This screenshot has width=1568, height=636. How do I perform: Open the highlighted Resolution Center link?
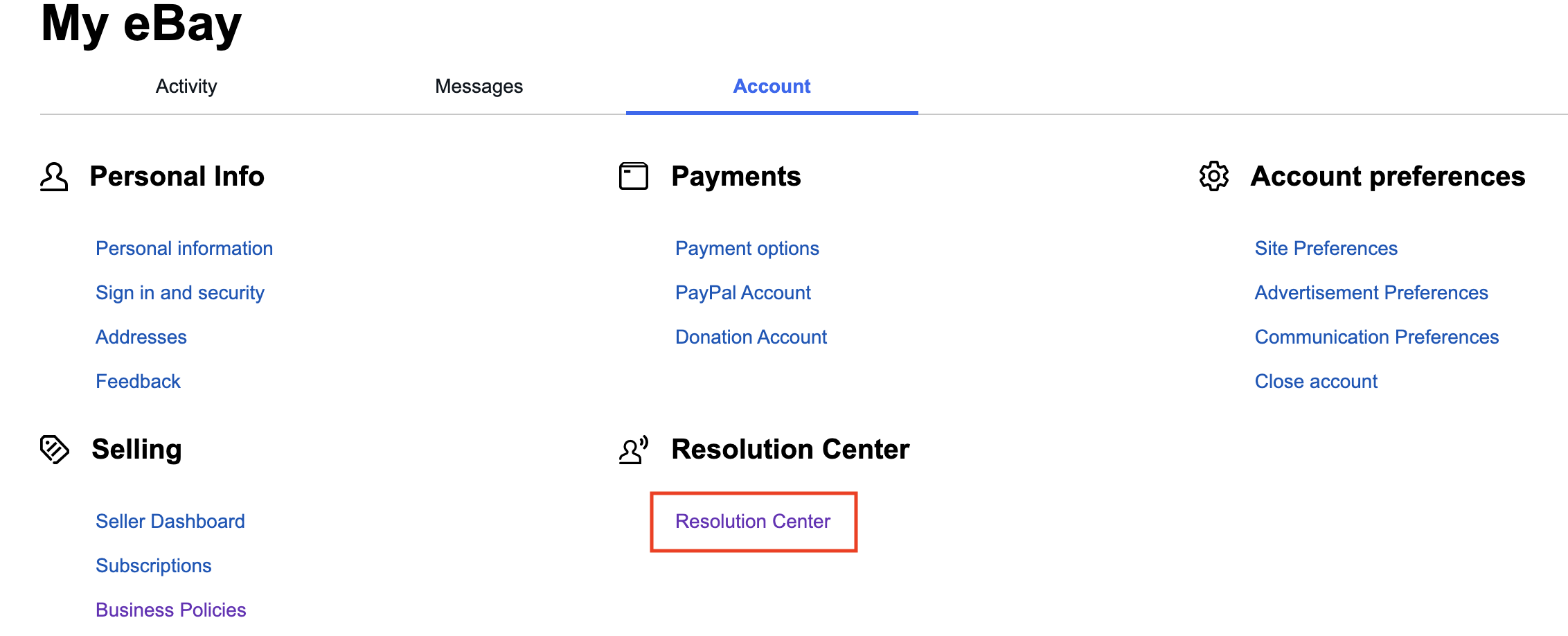752,521
